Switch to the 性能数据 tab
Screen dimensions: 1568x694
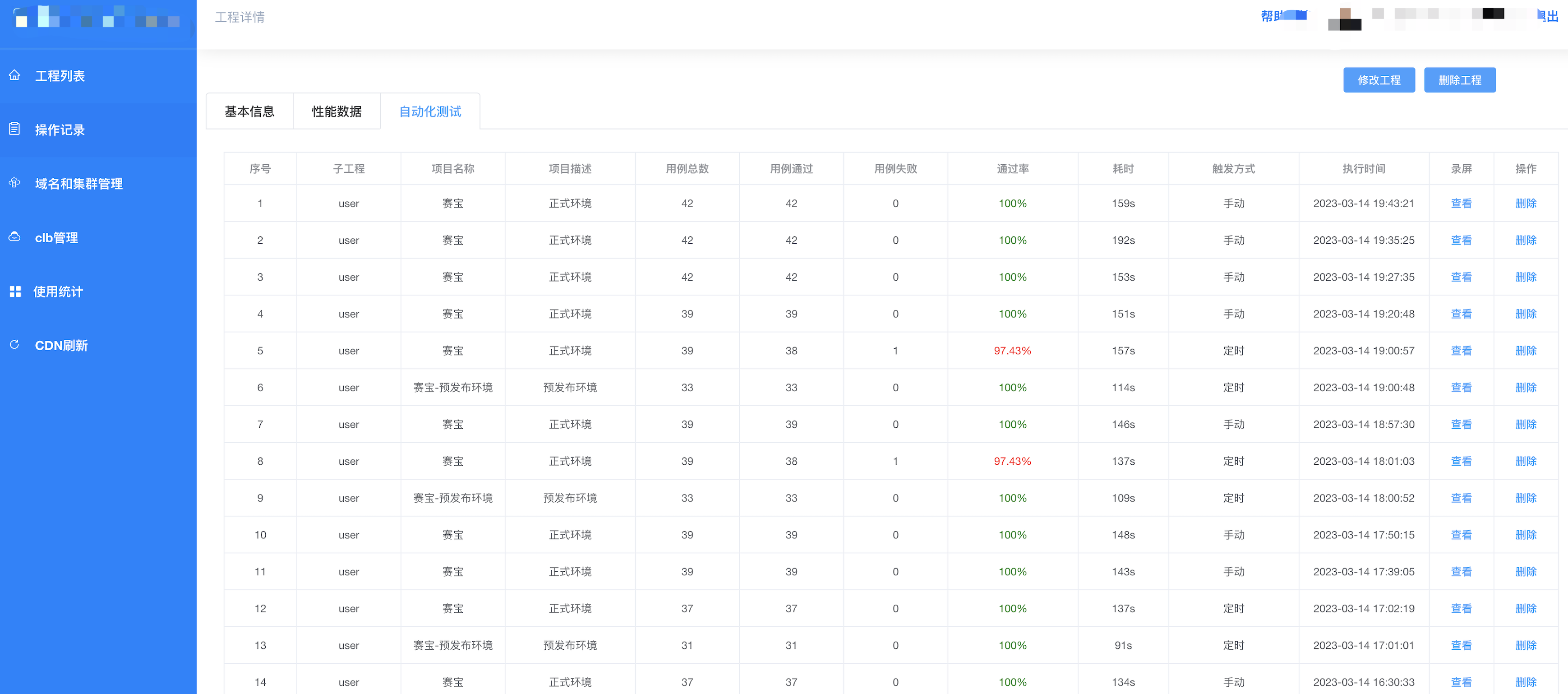[x=337, y=111]
